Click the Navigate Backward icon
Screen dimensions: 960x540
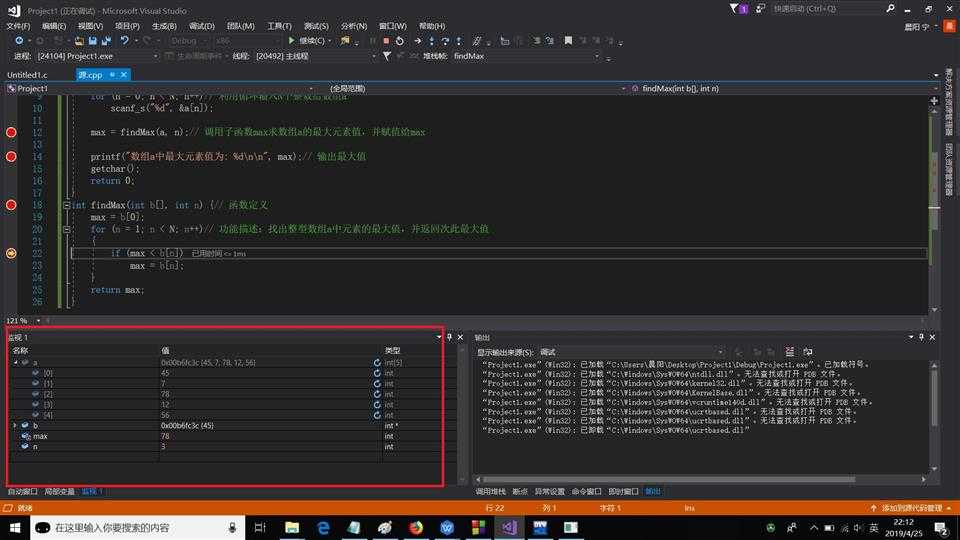(19, 40)
